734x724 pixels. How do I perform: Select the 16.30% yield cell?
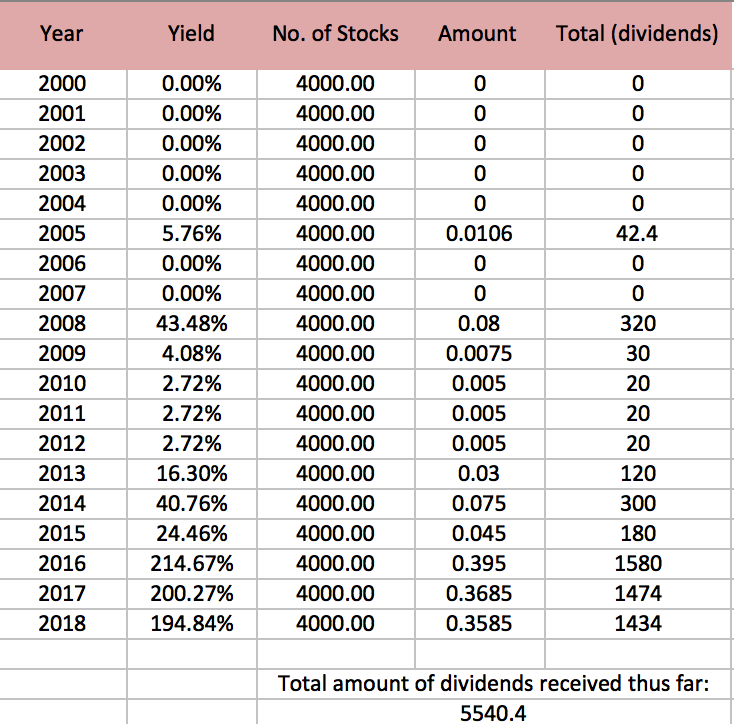click(x=192, y=474)
